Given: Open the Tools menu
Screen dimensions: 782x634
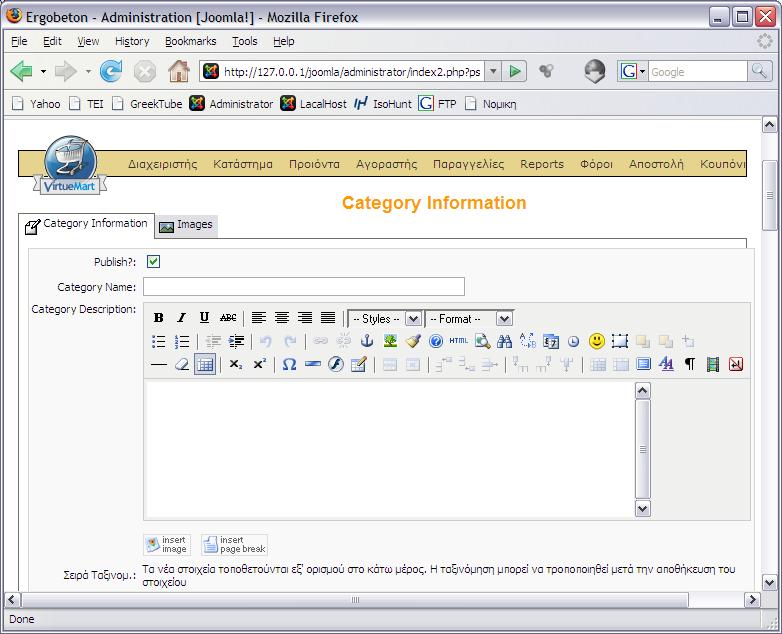Looking at the screenshot, I should point(244,41).
